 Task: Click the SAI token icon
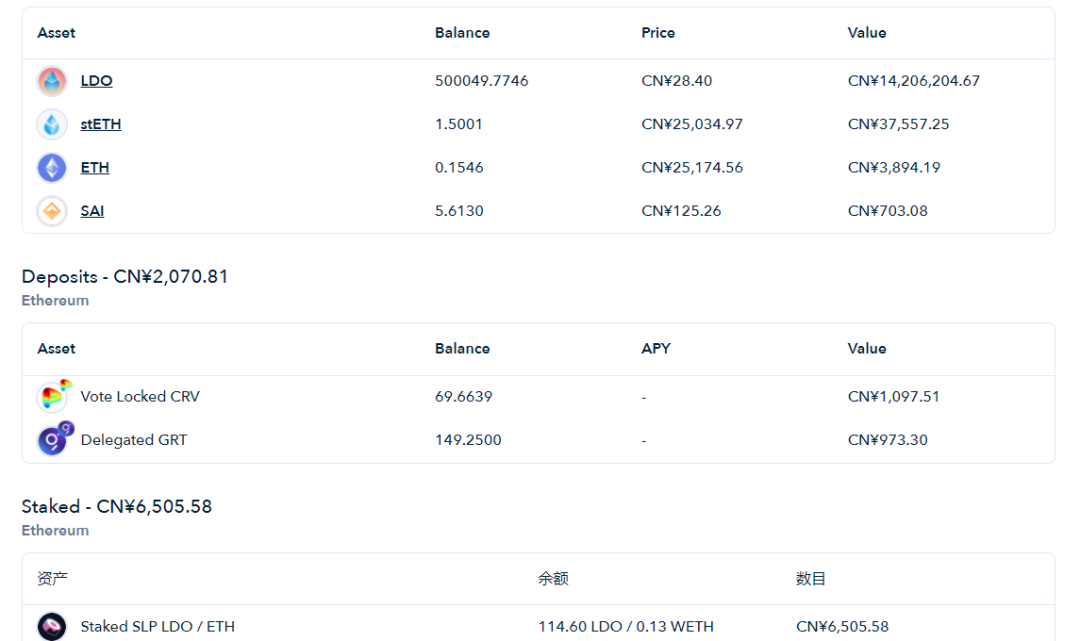tap(52, 211)
